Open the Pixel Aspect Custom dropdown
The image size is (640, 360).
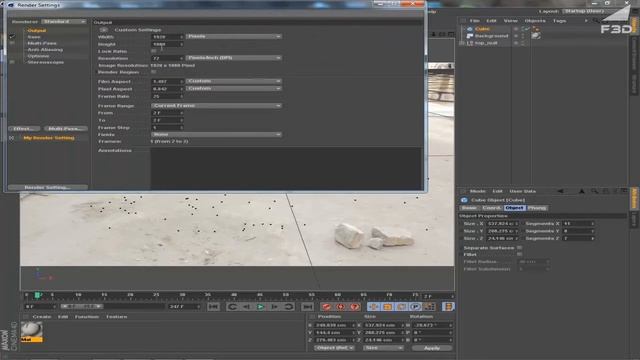233,88
